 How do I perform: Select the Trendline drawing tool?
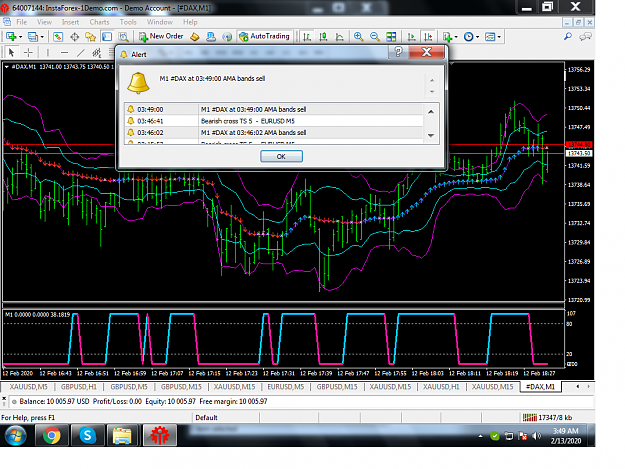[x=81, y=52]
